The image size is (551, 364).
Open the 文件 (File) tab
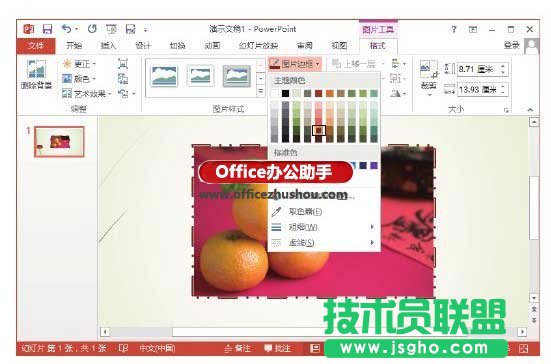pyautogui.click(x=36, y=46)
